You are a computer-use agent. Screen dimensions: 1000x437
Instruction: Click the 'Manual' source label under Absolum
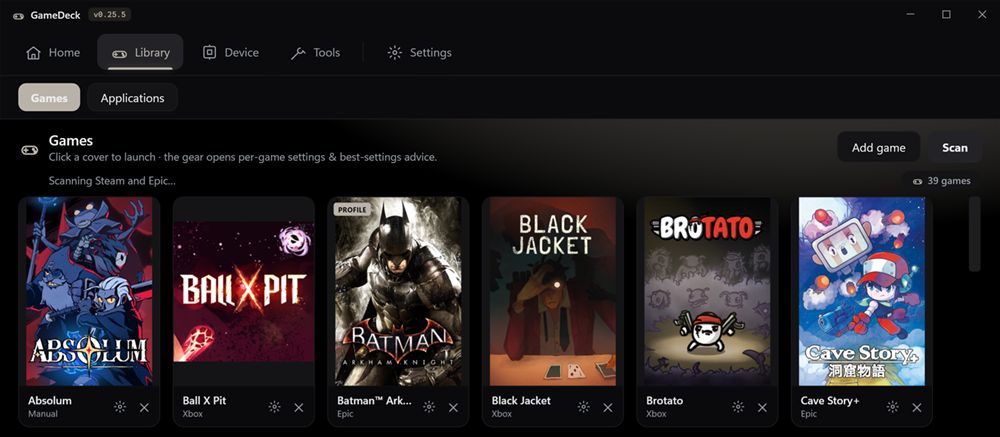(x=43, y=414)
